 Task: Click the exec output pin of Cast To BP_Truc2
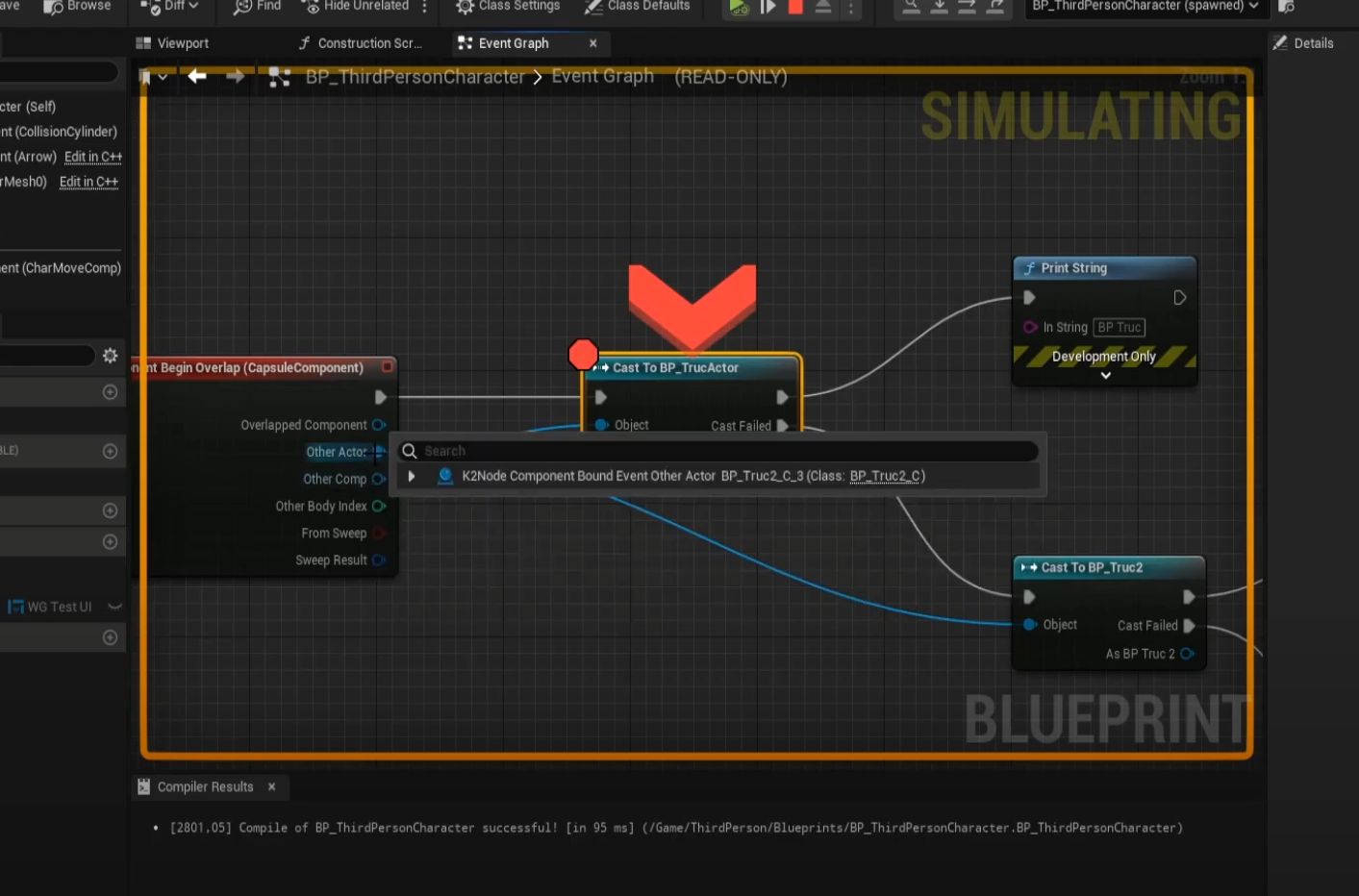1189,597
